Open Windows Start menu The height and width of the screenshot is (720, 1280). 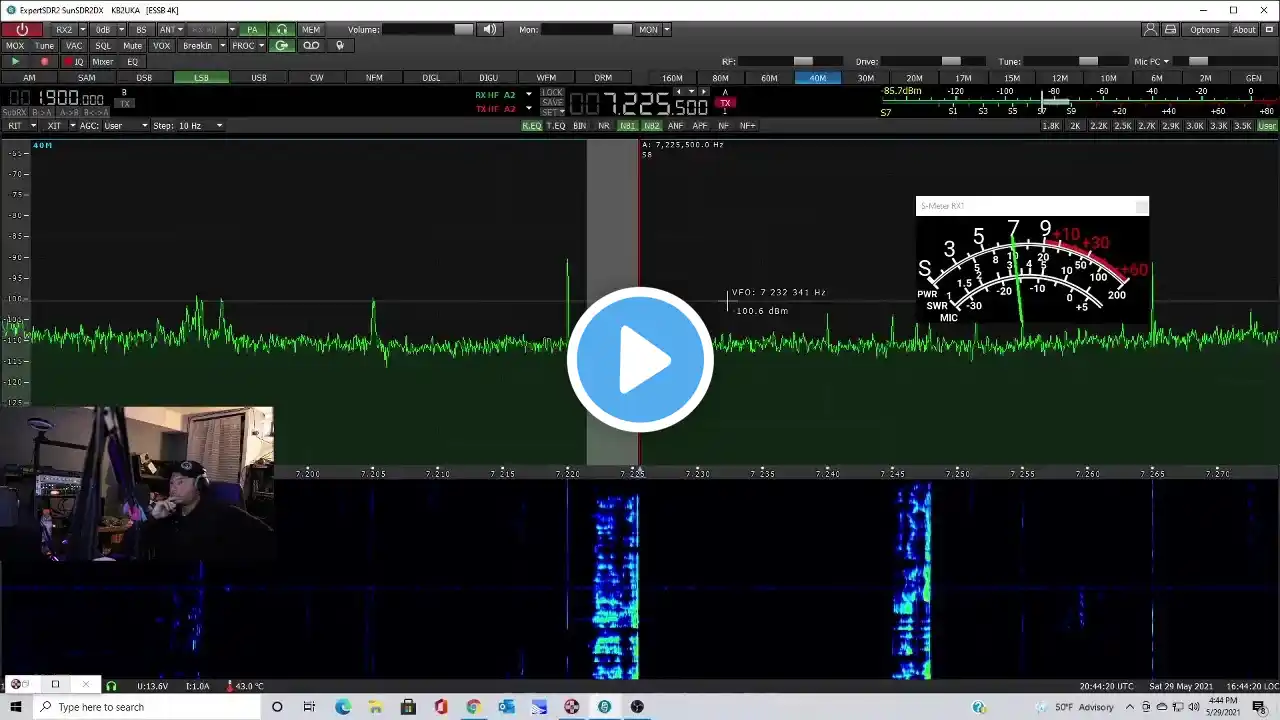[x=15, y=707]
